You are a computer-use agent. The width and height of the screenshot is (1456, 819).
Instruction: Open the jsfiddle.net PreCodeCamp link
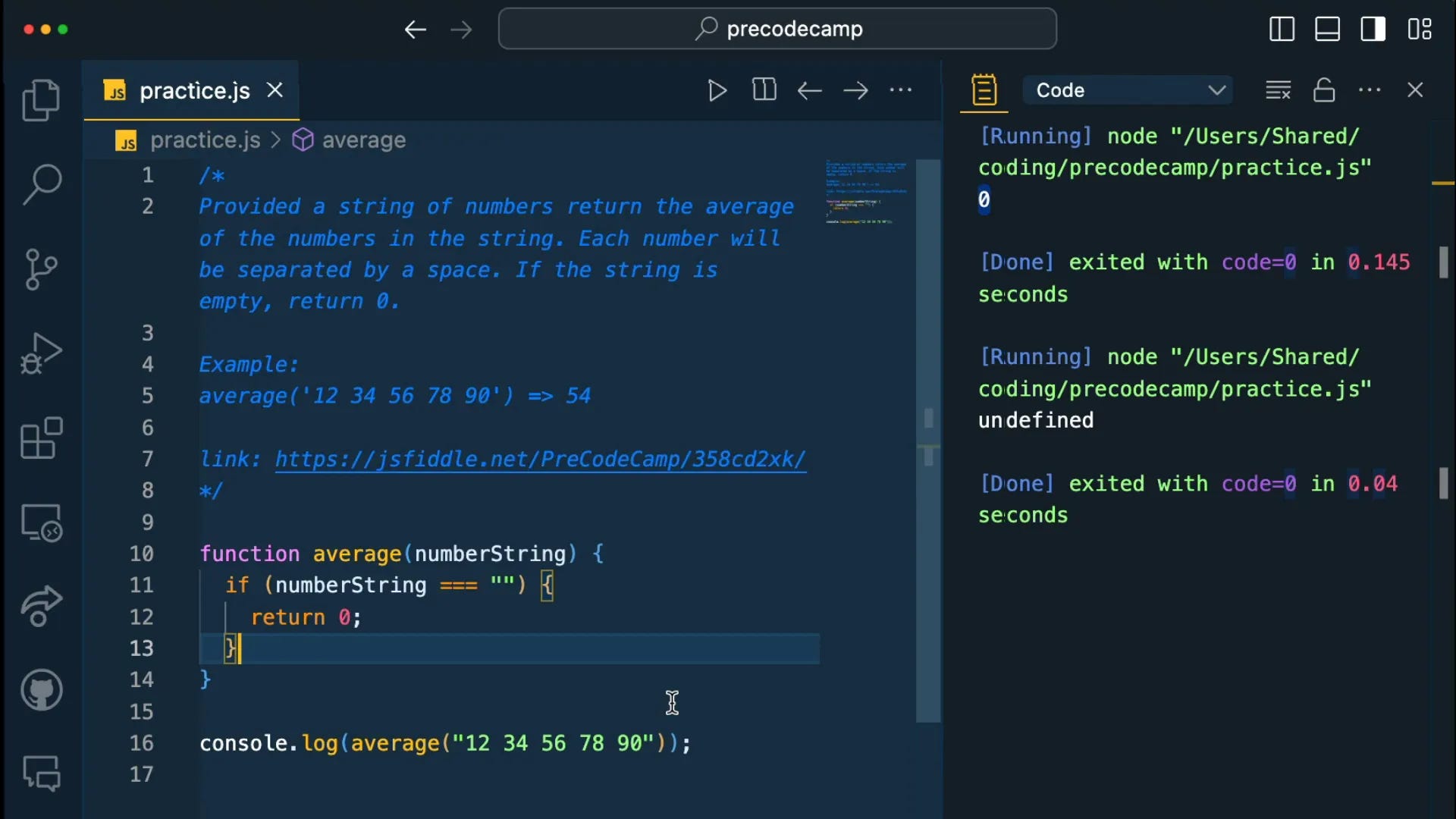tap(540, 460)
